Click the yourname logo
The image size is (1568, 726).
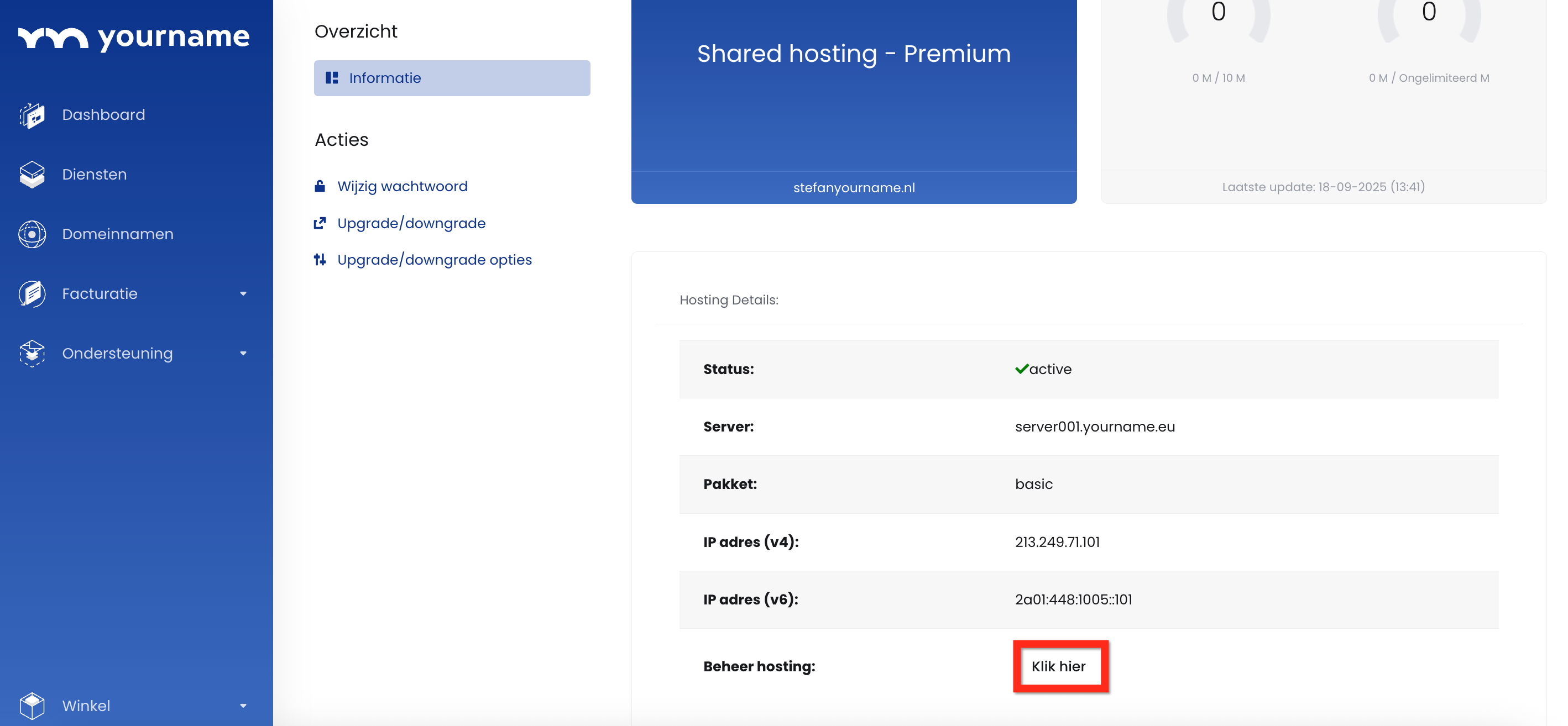click(x=134, y=38)
